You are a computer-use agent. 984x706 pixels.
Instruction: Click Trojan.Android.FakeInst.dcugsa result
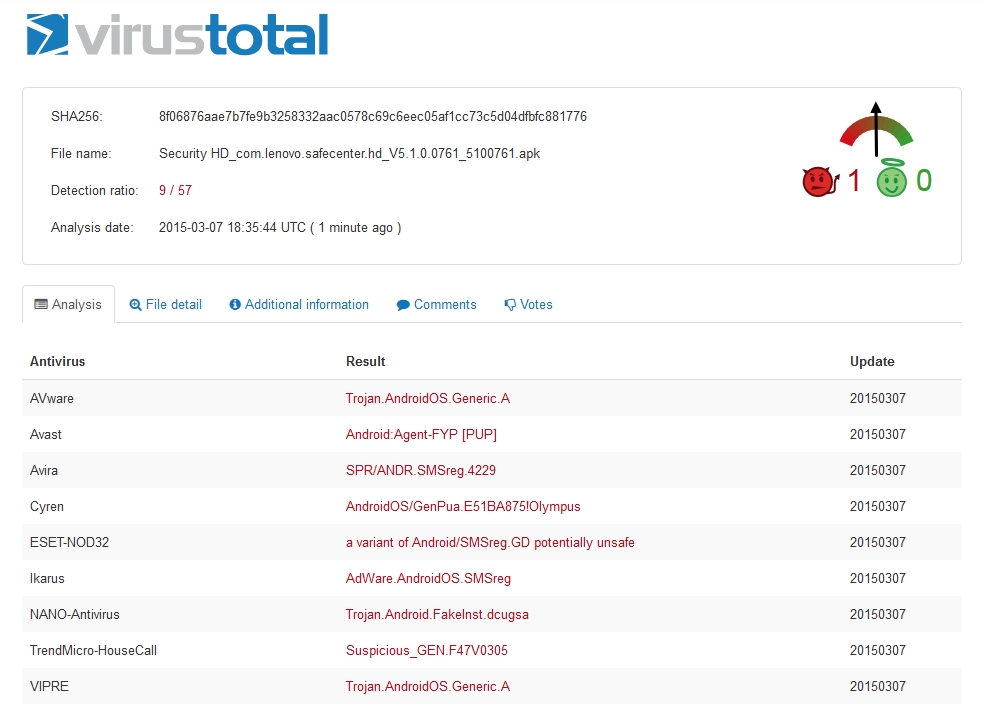coord(437,615)
